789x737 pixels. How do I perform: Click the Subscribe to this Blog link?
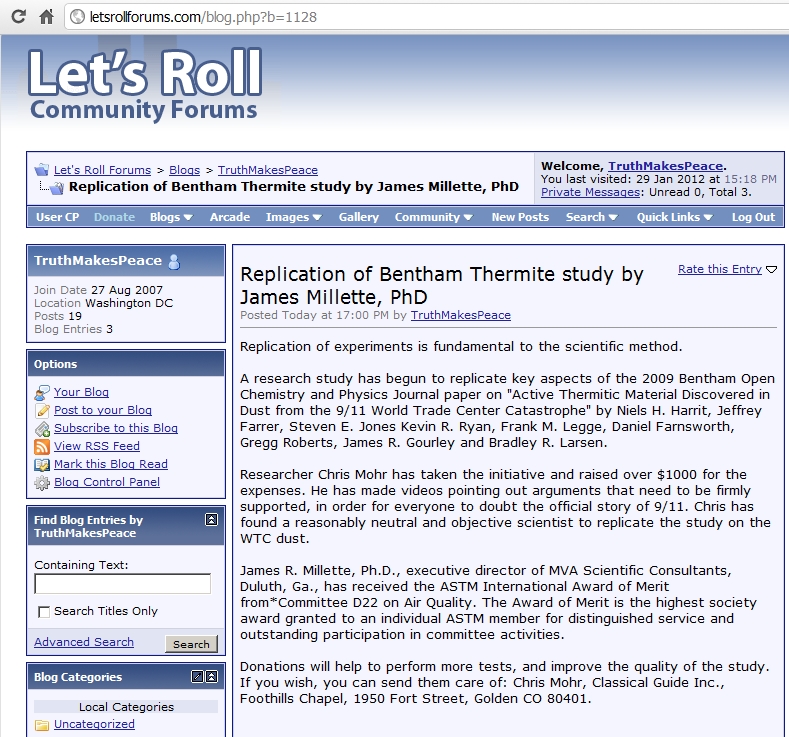[x=116, y=428]
